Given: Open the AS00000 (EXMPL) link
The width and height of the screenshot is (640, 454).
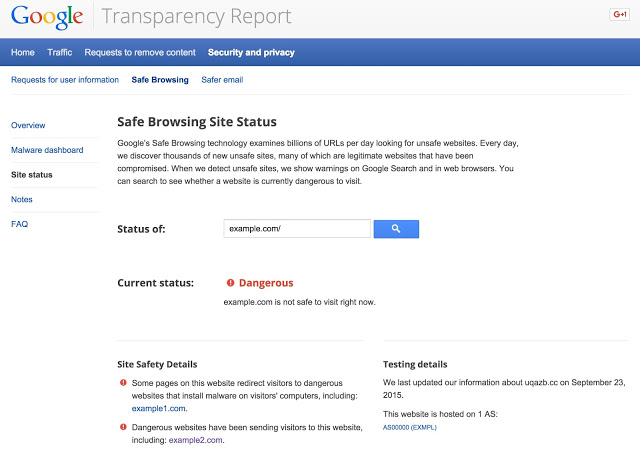Looking at the screenshot, I should click(410, 427).
